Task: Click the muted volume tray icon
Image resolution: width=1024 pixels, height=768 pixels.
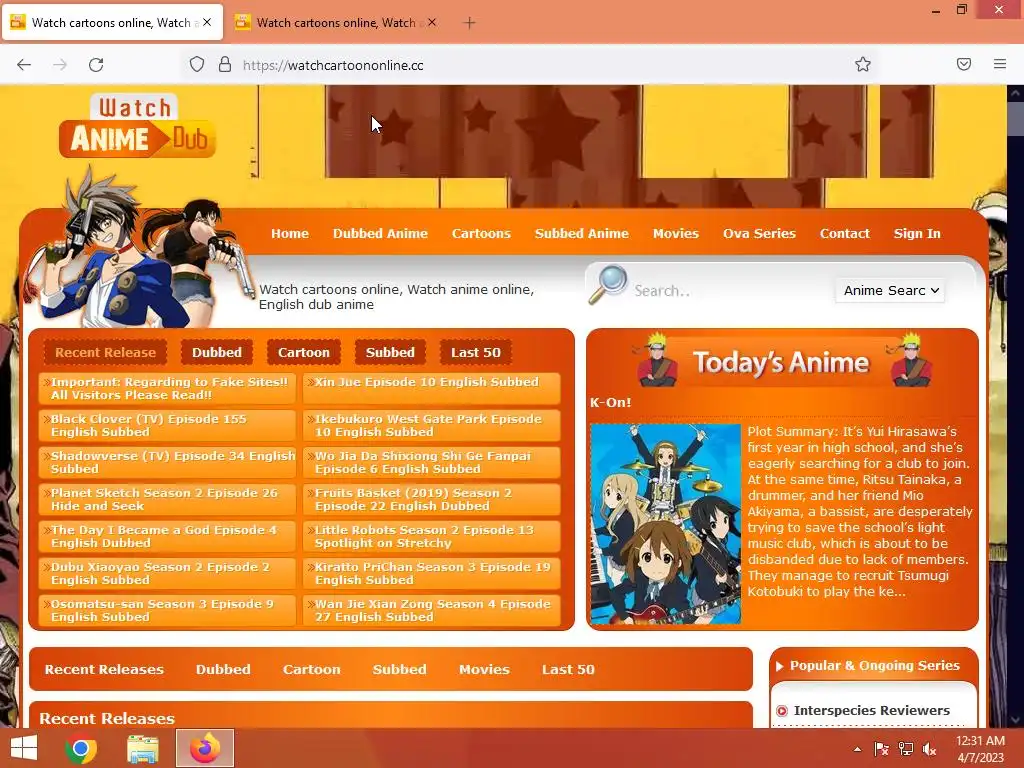Action: 929,749
